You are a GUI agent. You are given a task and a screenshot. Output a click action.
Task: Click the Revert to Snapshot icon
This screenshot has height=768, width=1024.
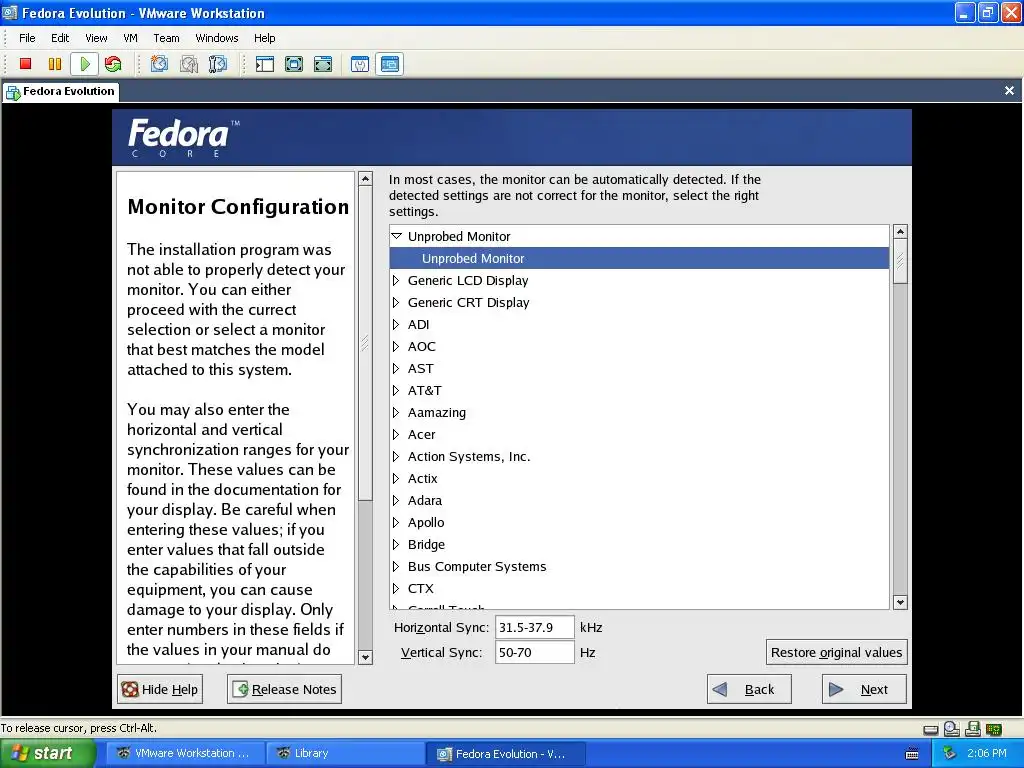(x=189, y=64)
